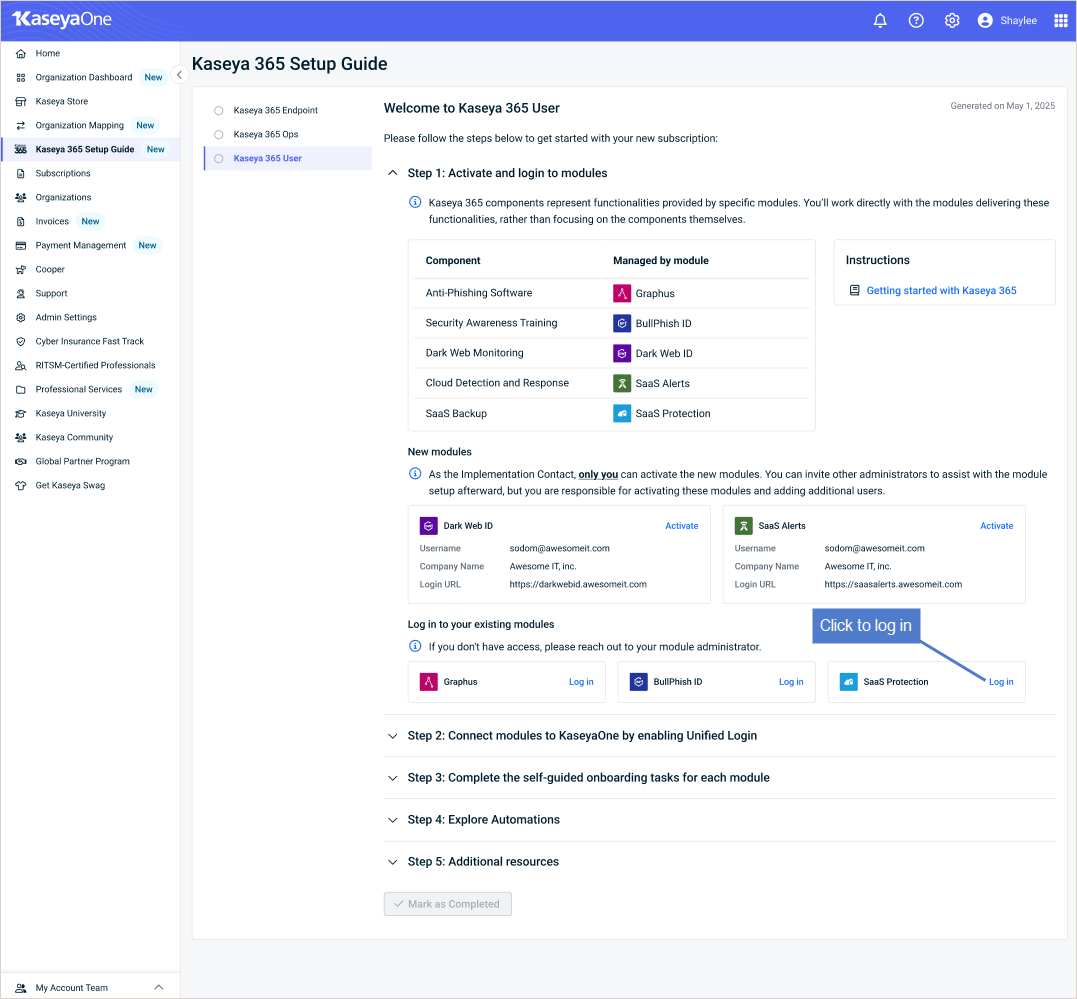Click the Kaseya Store sidebar icon
This screenshot has width=1077, height=999.
pyautogui.click(x=21, y=102)
